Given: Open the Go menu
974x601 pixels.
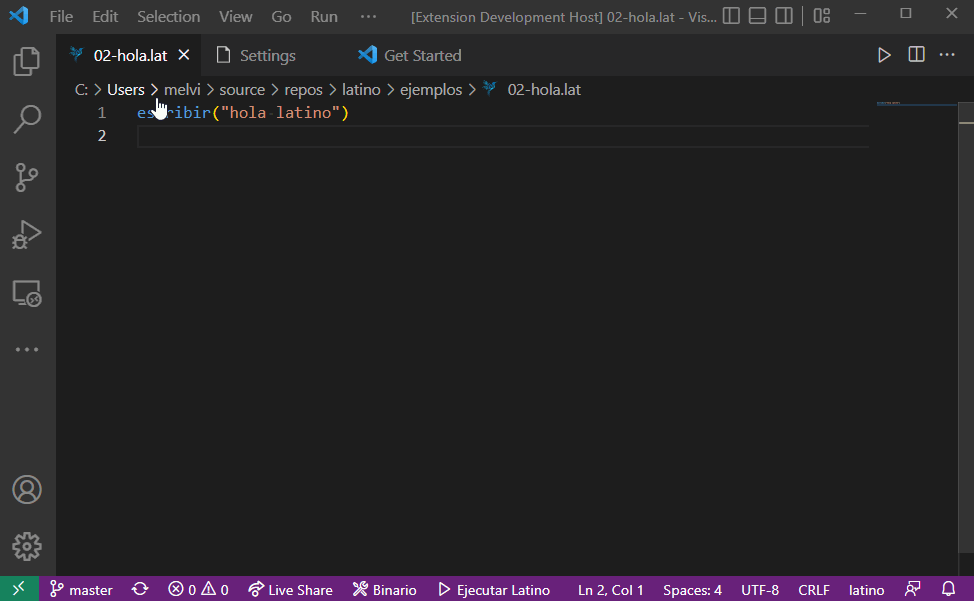Looking at the screenshot, I should click(281, 16).
